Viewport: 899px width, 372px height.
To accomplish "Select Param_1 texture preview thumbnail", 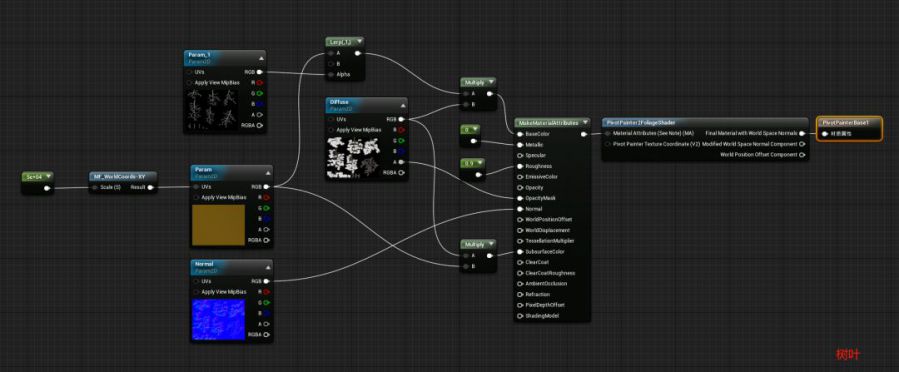I will pyautogui.click(x=212, y=108).
